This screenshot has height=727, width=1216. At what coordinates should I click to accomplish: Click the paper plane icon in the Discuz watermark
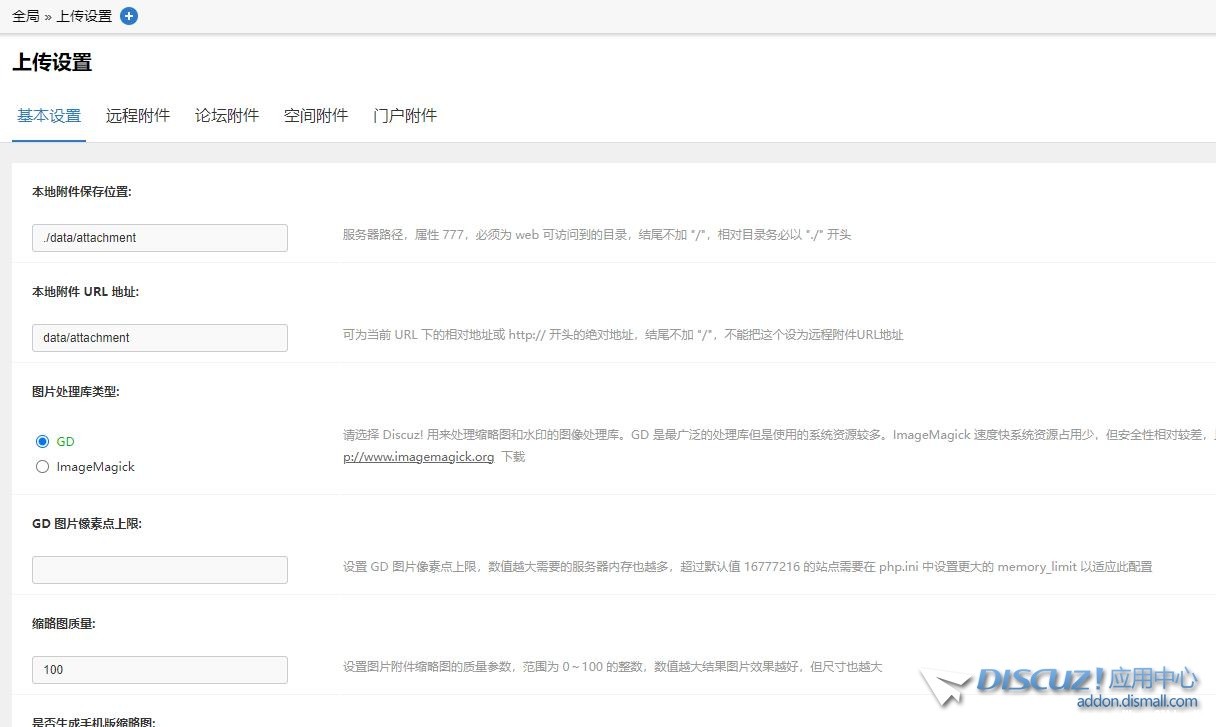[x=944, y=688]
